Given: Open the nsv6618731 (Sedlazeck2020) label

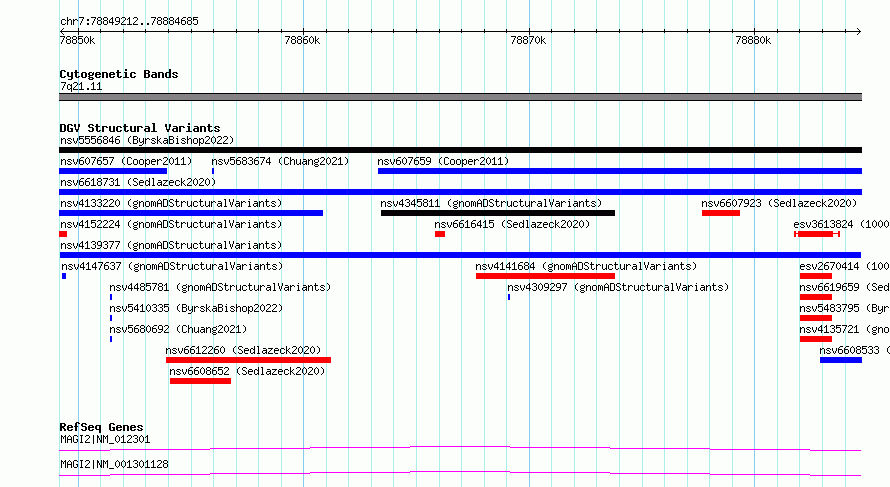Looking at the screenshot, I should click(x=138, y=182).
